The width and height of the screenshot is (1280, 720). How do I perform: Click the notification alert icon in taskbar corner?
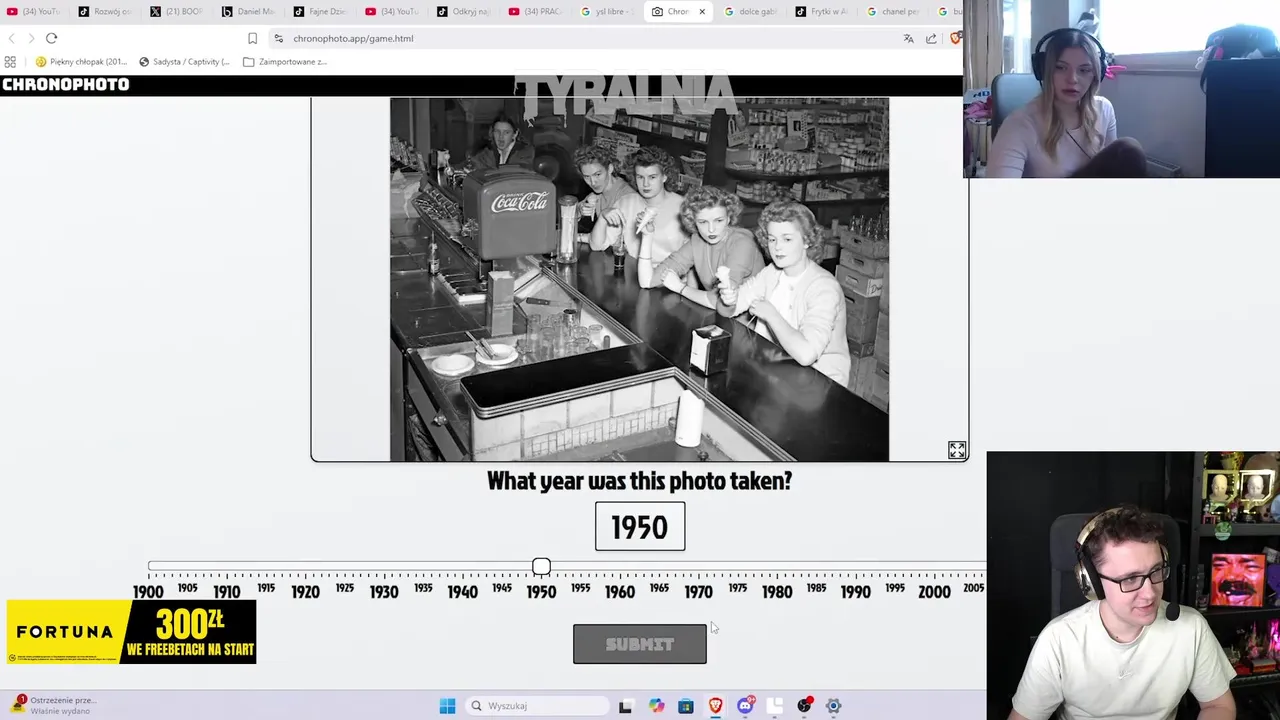(17, 705)
